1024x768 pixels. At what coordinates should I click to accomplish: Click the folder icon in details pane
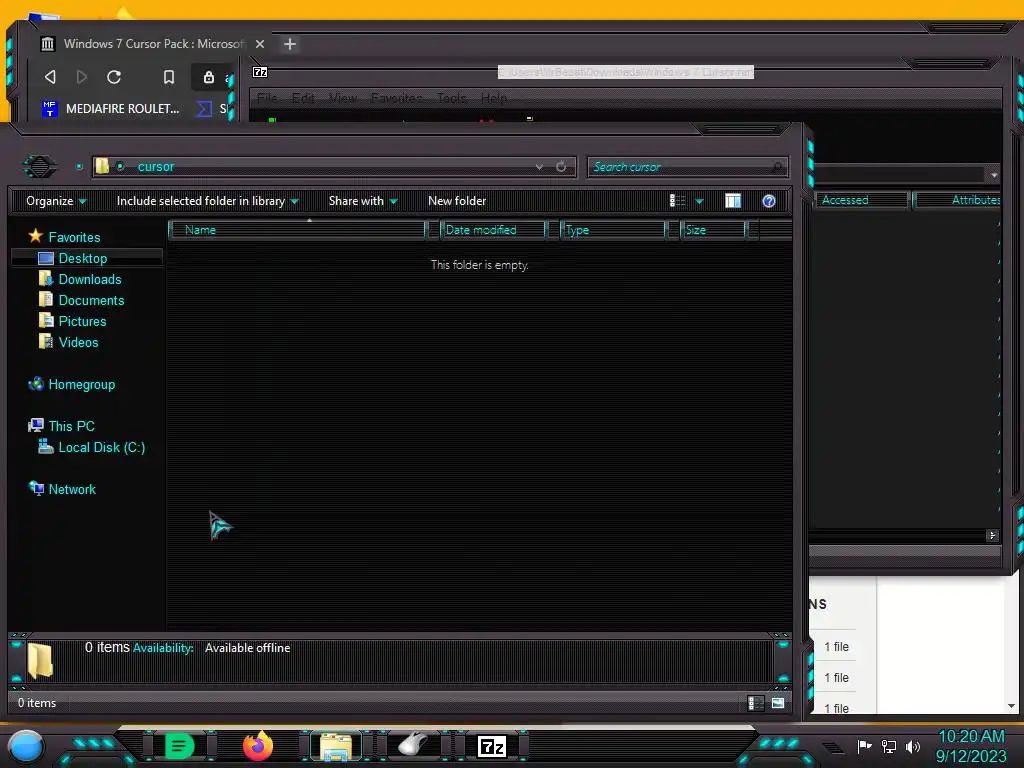pyautogui.click(x=40, y=660)
